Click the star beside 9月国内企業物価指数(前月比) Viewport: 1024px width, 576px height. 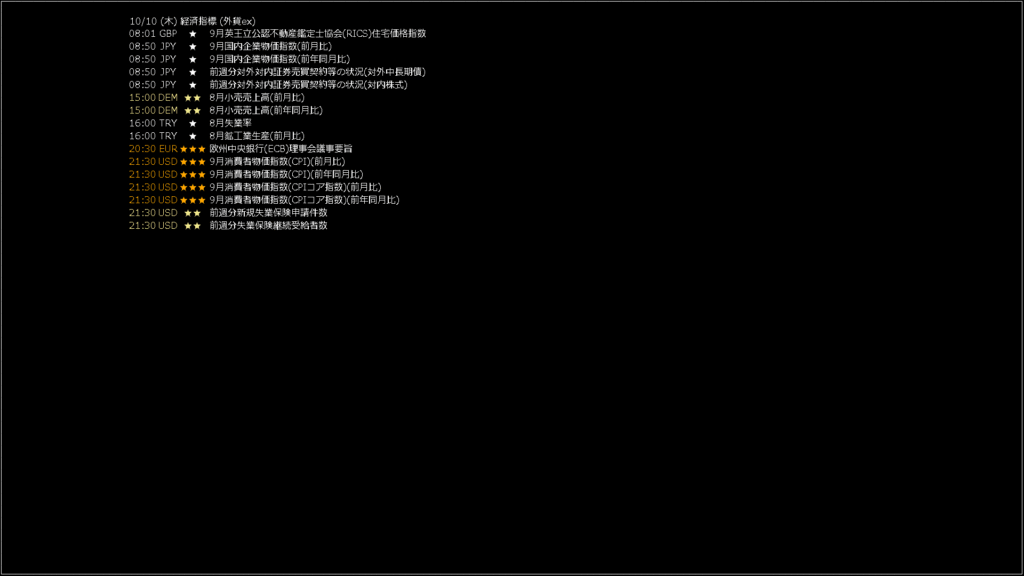pos(193,47)
